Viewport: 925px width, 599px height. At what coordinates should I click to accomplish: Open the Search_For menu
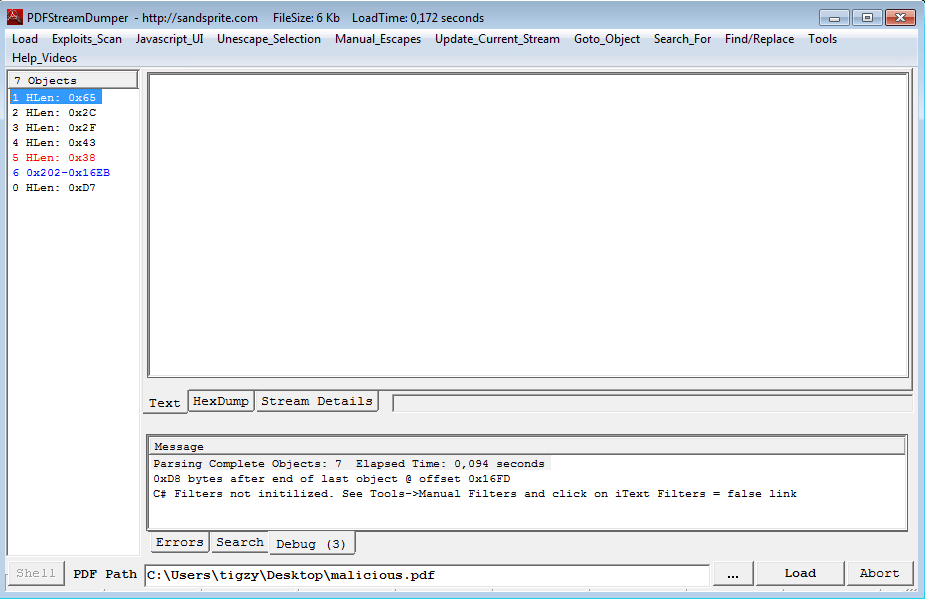[x=683, y=39]
